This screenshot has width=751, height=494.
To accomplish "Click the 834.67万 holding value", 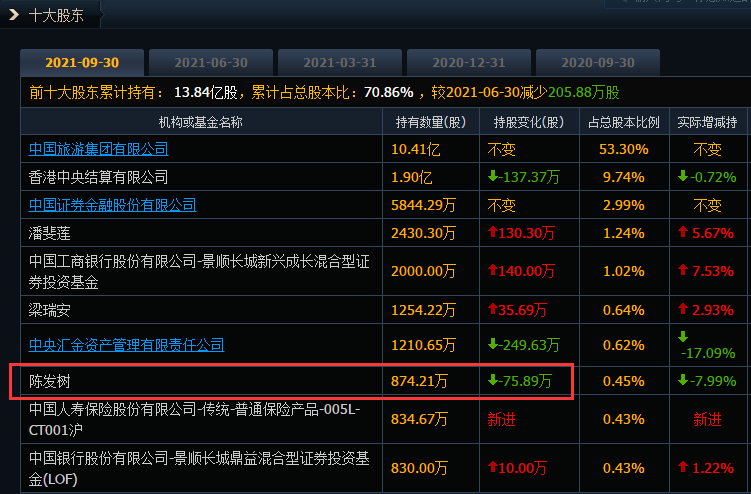I will 420,419.
